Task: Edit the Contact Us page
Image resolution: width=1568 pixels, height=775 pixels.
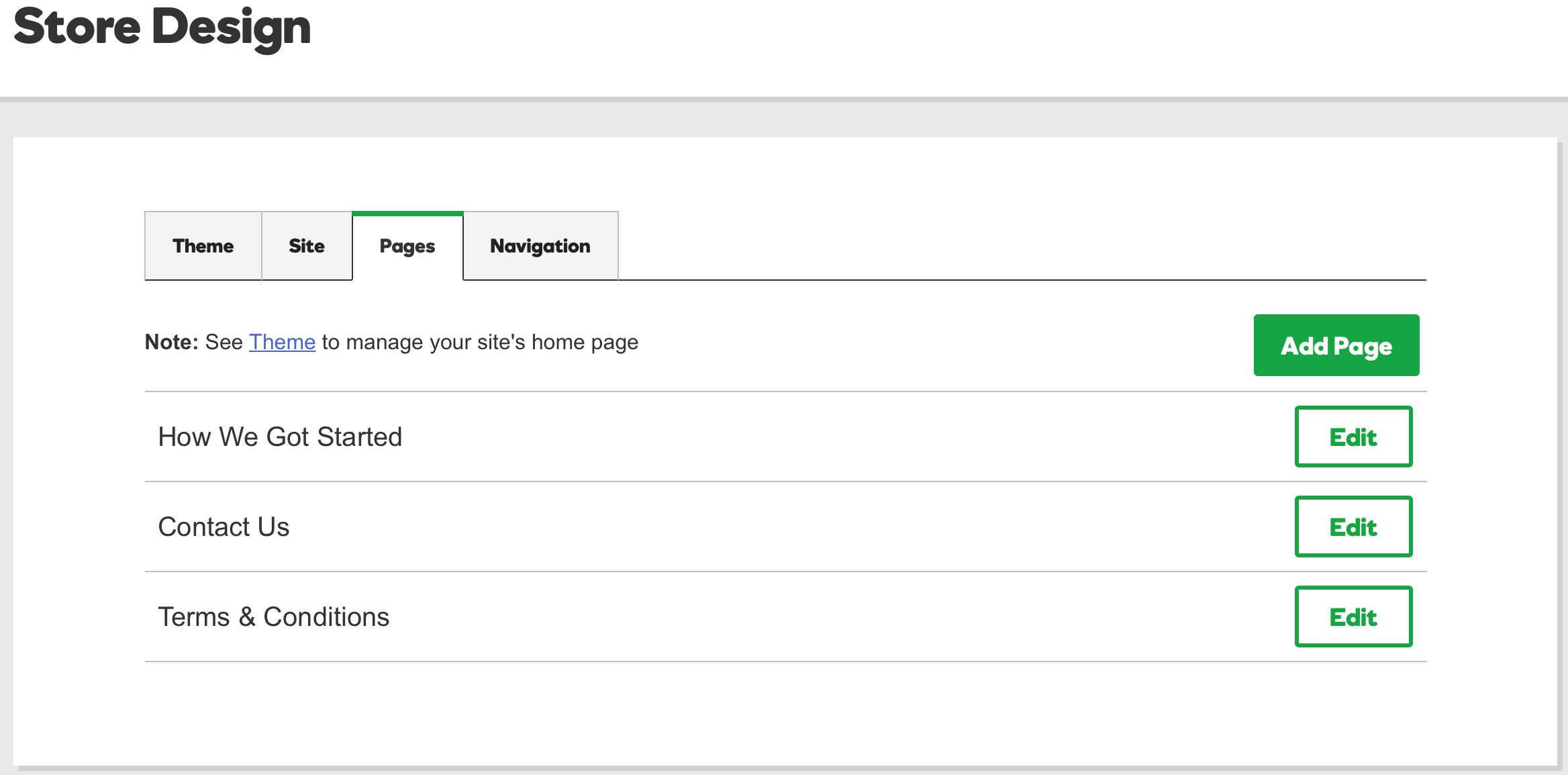Action: tap(1353, 527)
